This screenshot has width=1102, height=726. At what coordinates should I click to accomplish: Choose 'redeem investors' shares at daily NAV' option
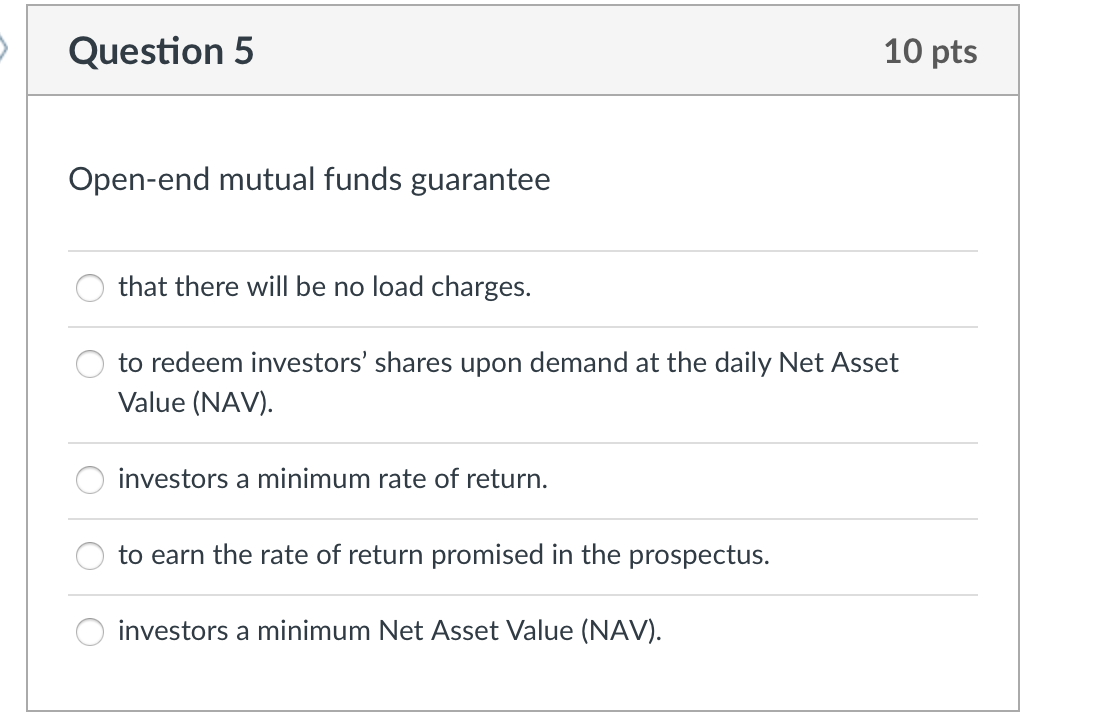click(89, 364)
